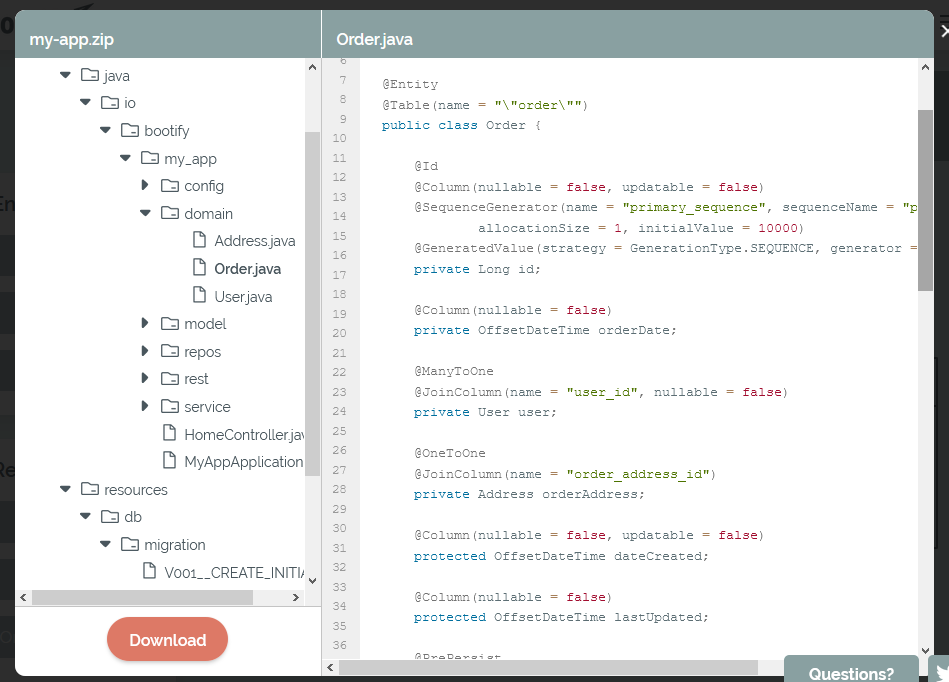Open the Questions? chat button
This screenshot has width=949, height=682.
(851, 673)
